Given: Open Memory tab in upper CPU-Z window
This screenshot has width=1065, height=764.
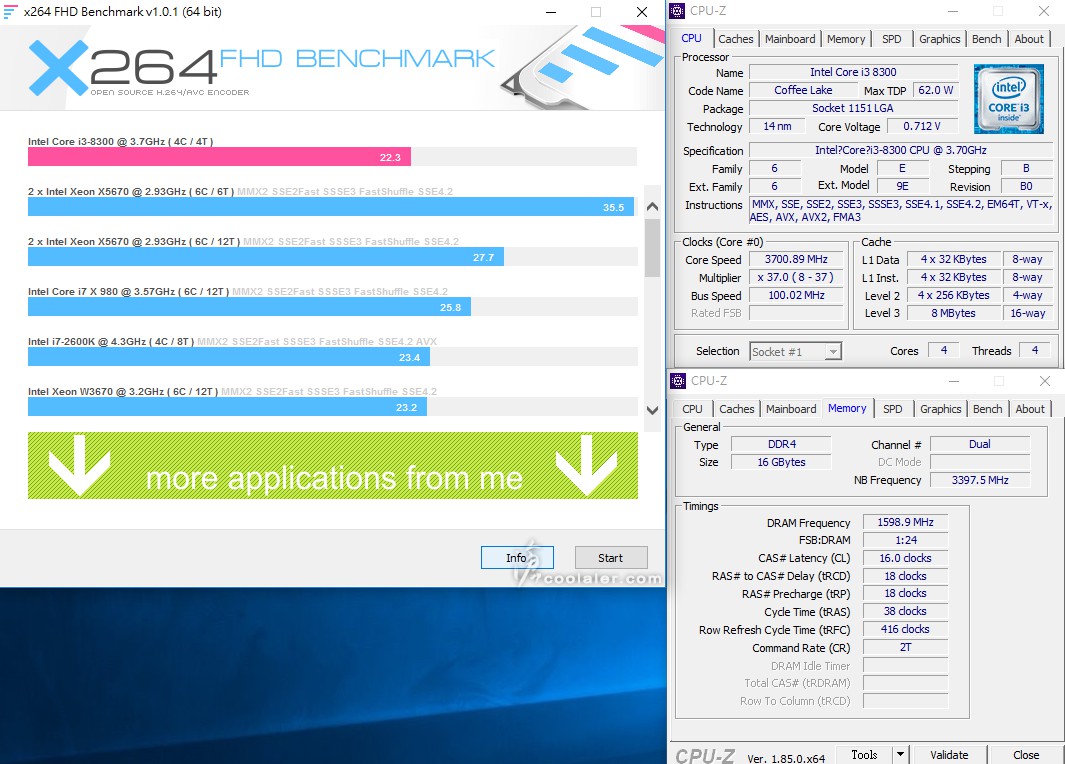Looking at the screenshot, I should [x=846, y=39].
